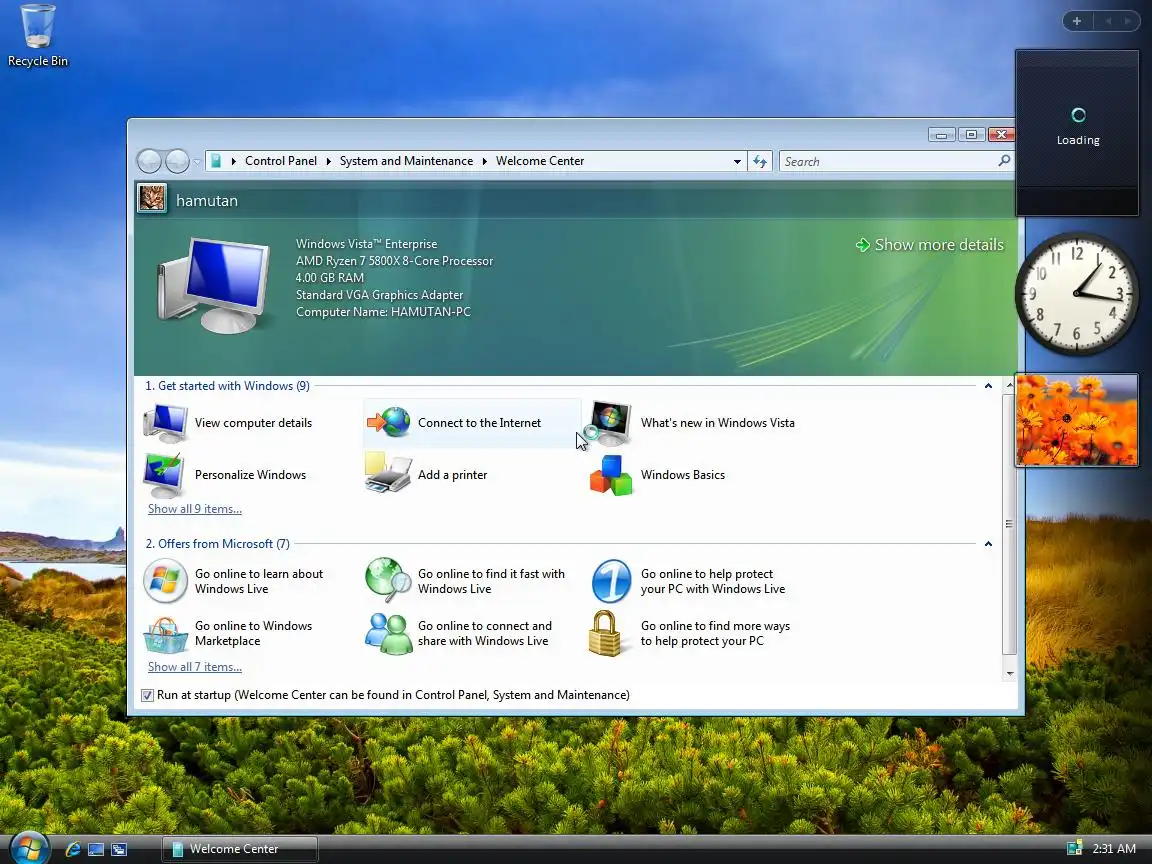Click the address bar refresh icon

[x=760, y=162]
